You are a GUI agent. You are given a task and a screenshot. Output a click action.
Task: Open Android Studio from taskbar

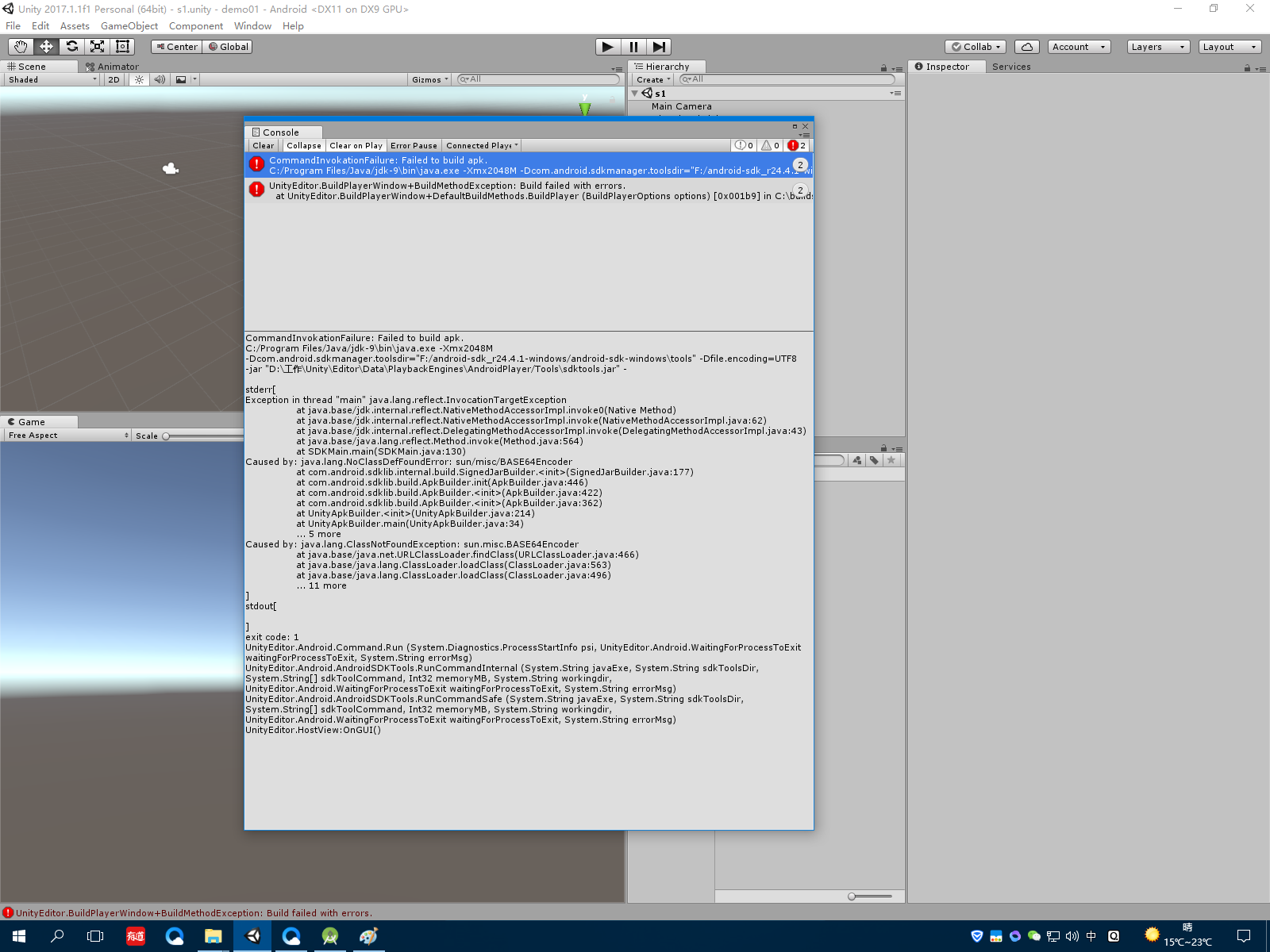tap(330, 936)
